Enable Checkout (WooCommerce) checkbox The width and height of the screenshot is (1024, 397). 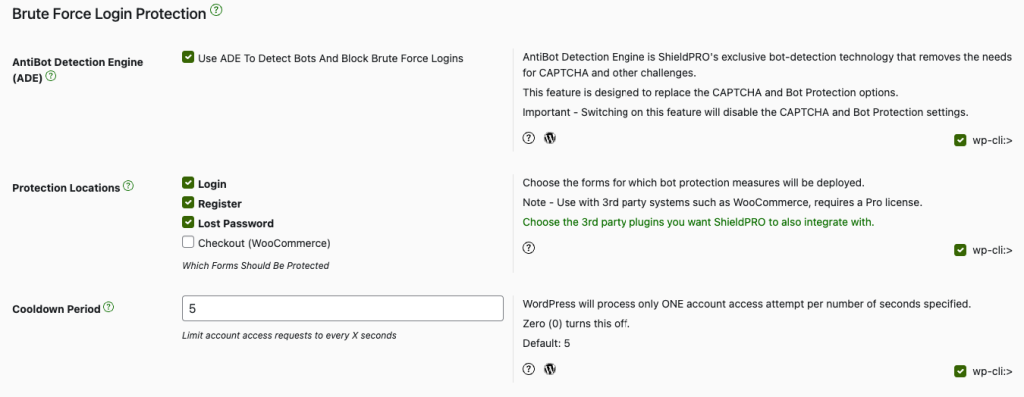(188, 242)
